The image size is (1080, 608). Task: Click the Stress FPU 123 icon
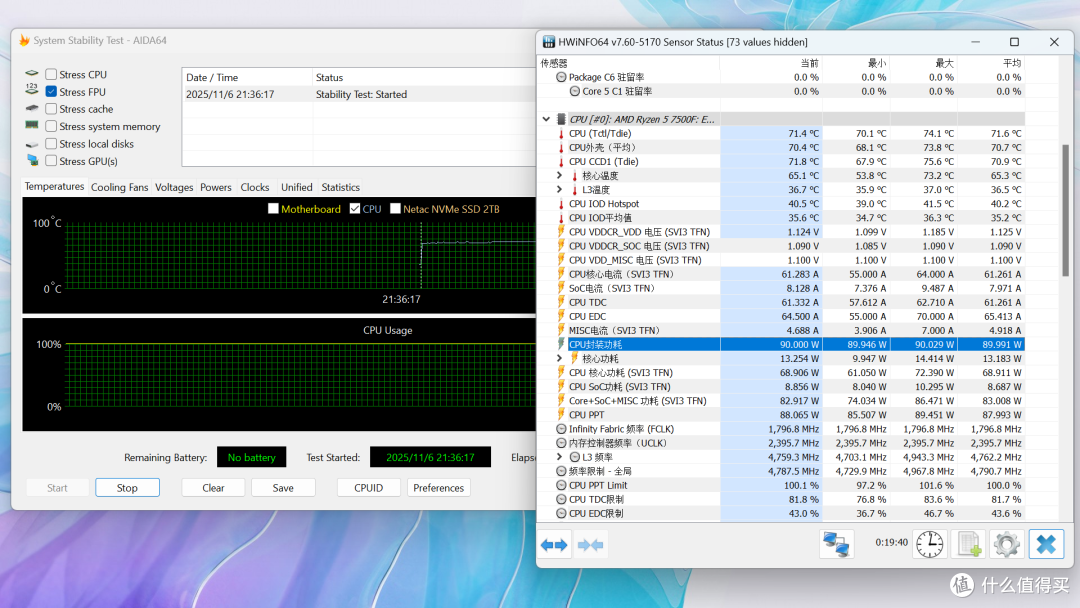(32, 90)
